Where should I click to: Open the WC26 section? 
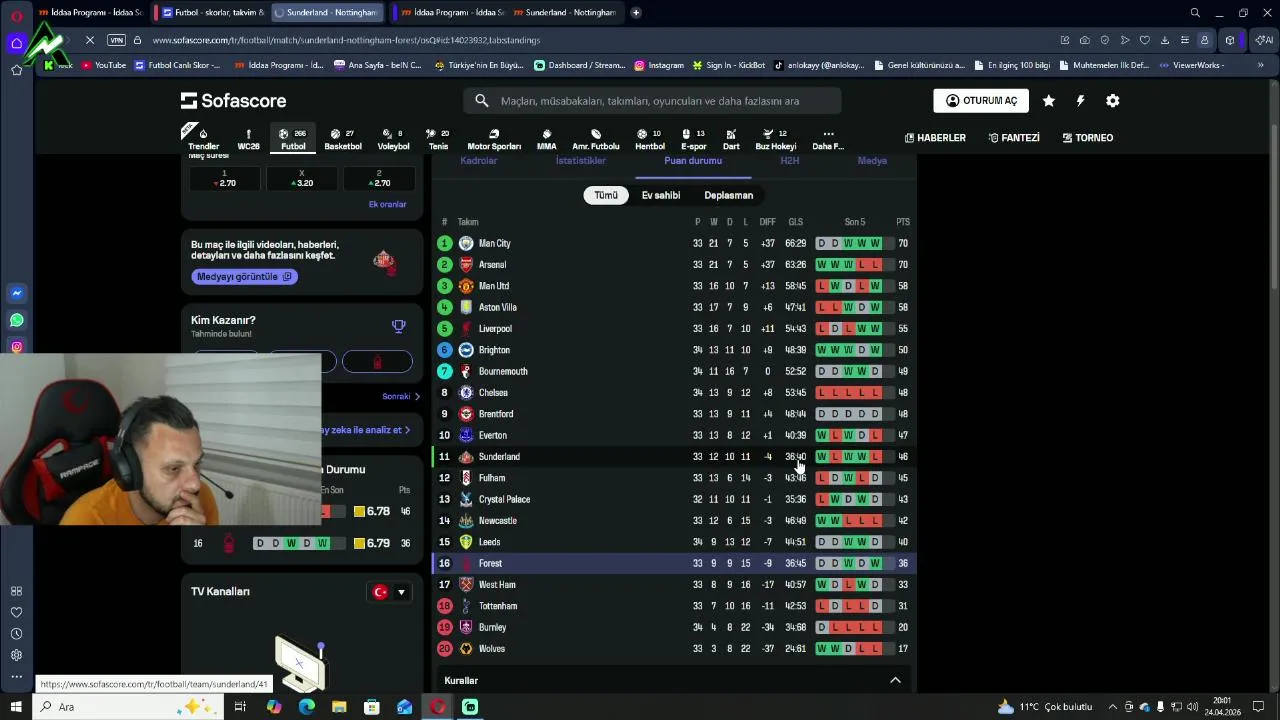(248, 139)
